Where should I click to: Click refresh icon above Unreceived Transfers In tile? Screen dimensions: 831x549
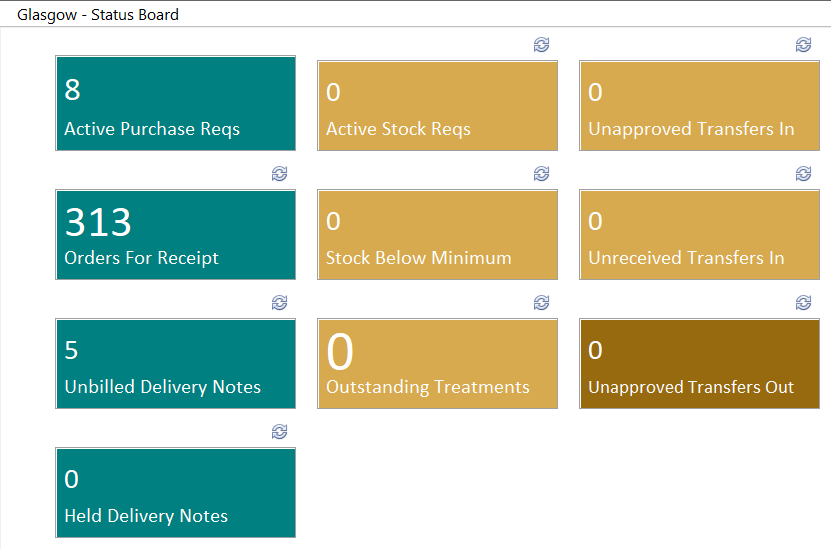coord(803,173)
